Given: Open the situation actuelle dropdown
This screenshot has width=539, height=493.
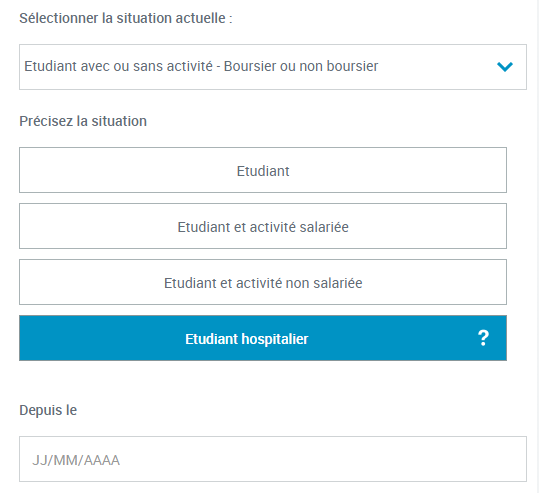Looking at the screenshot, I should (273, 67).
